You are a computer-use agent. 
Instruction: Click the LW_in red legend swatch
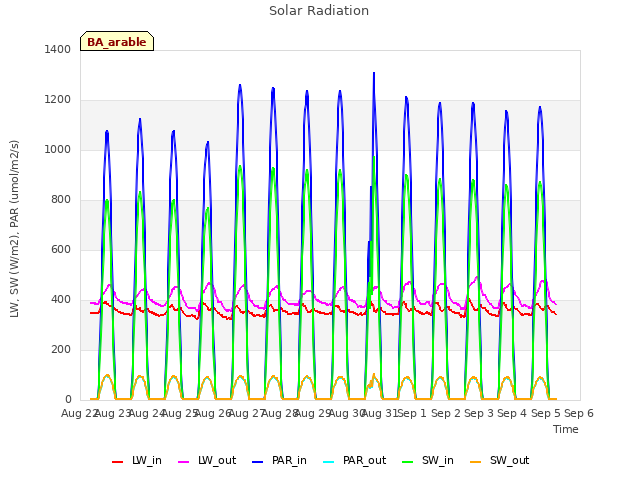pyautogui.click(x=118, y=462)
